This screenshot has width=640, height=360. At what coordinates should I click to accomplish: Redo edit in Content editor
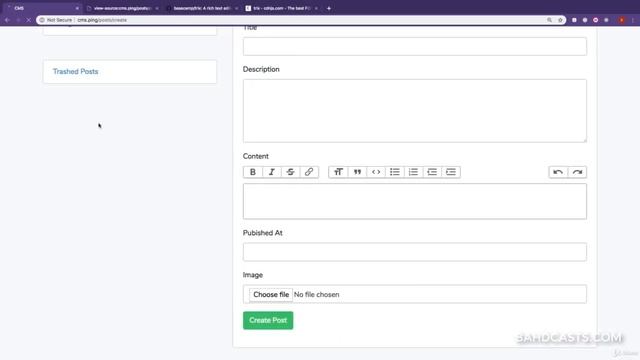coord(577,172)
